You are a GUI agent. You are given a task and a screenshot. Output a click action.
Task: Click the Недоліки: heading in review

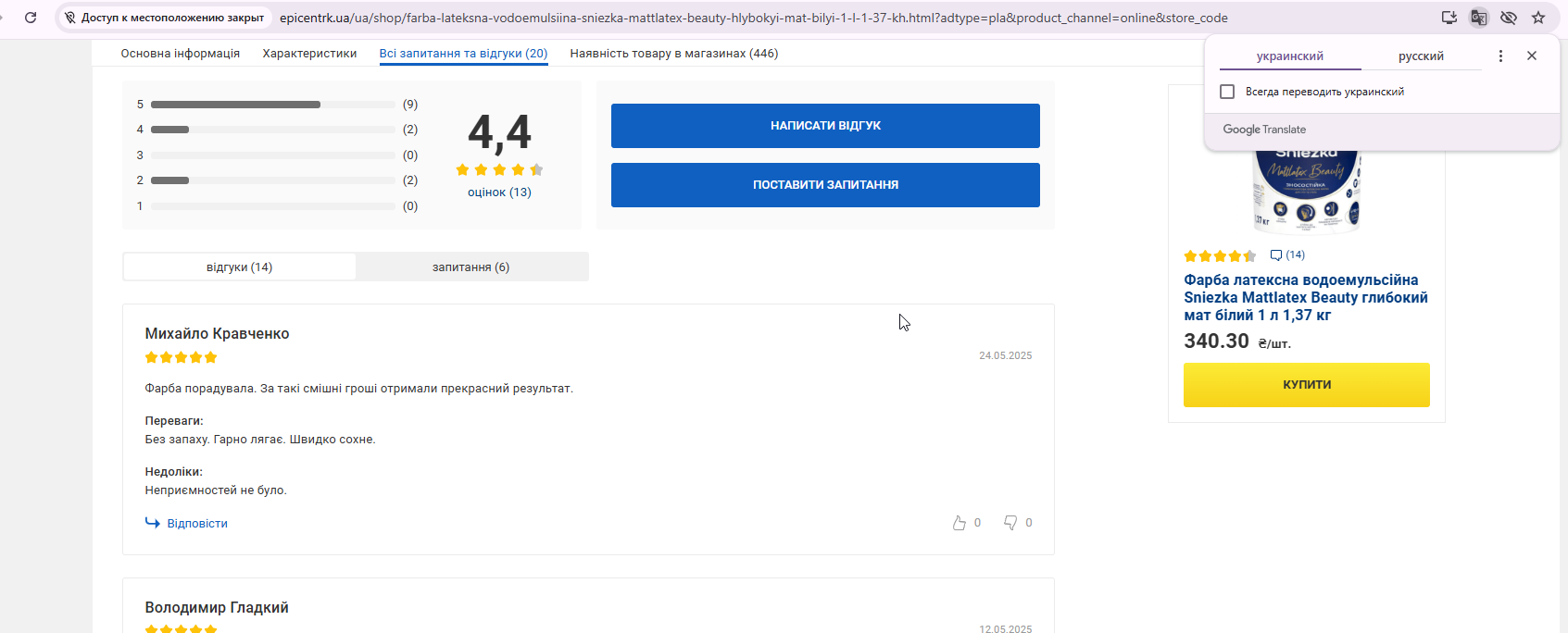173,472
